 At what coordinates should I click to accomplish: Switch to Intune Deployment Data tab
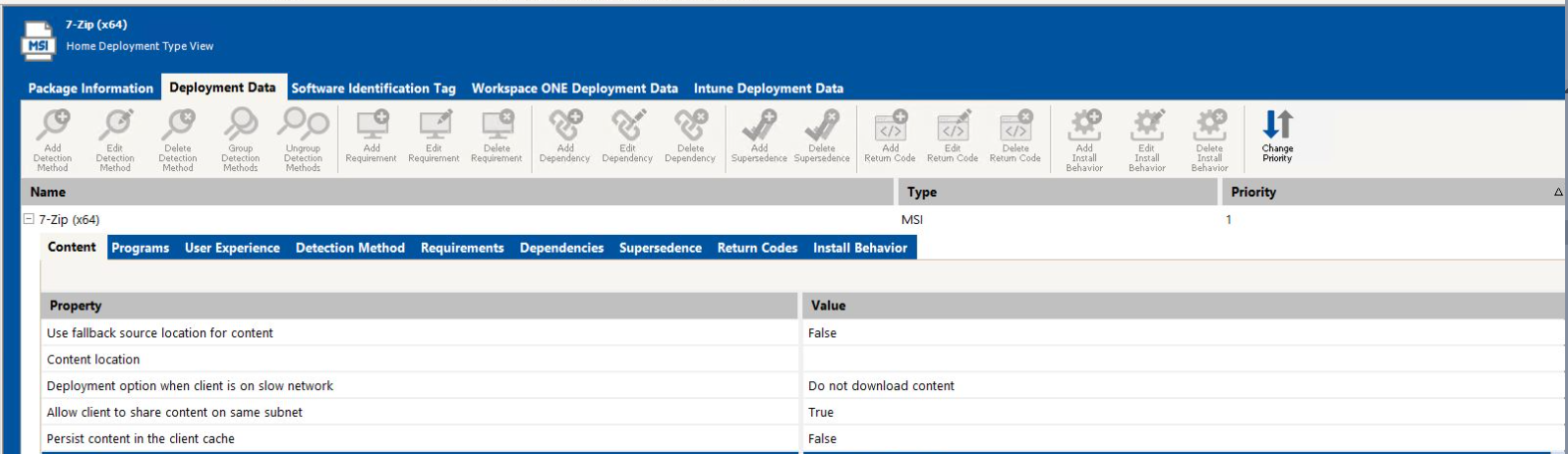768,88
